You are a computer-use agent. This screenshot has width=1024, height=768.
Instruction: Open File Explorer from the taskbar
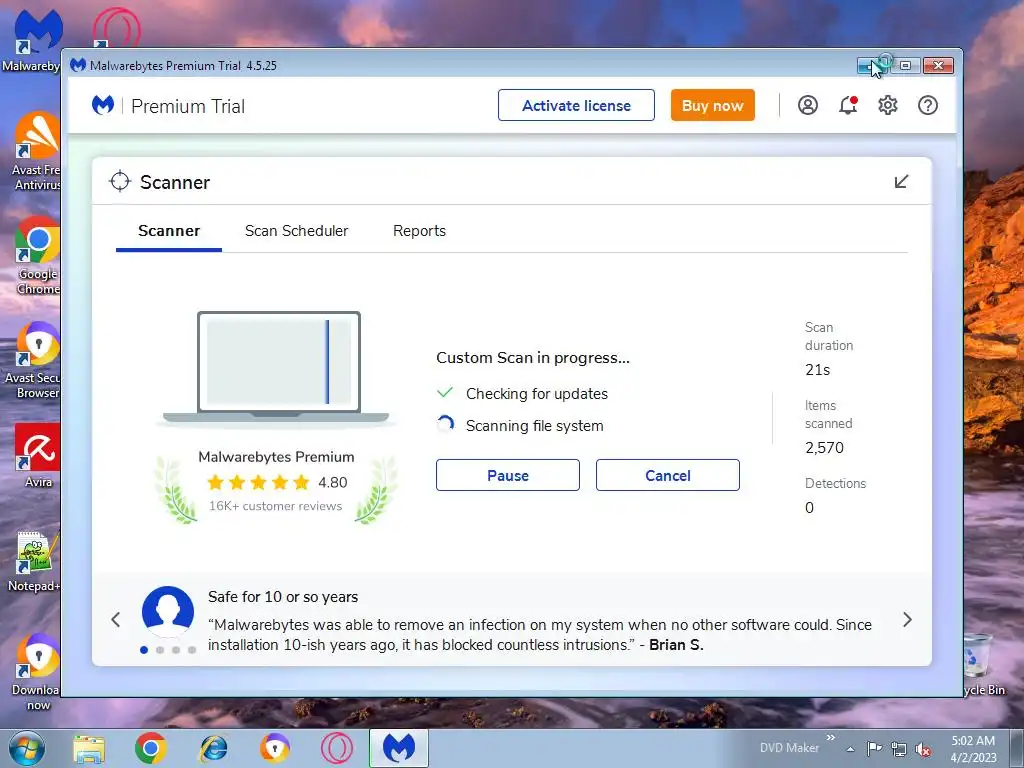pyautogui.click(x=89, y=748)
